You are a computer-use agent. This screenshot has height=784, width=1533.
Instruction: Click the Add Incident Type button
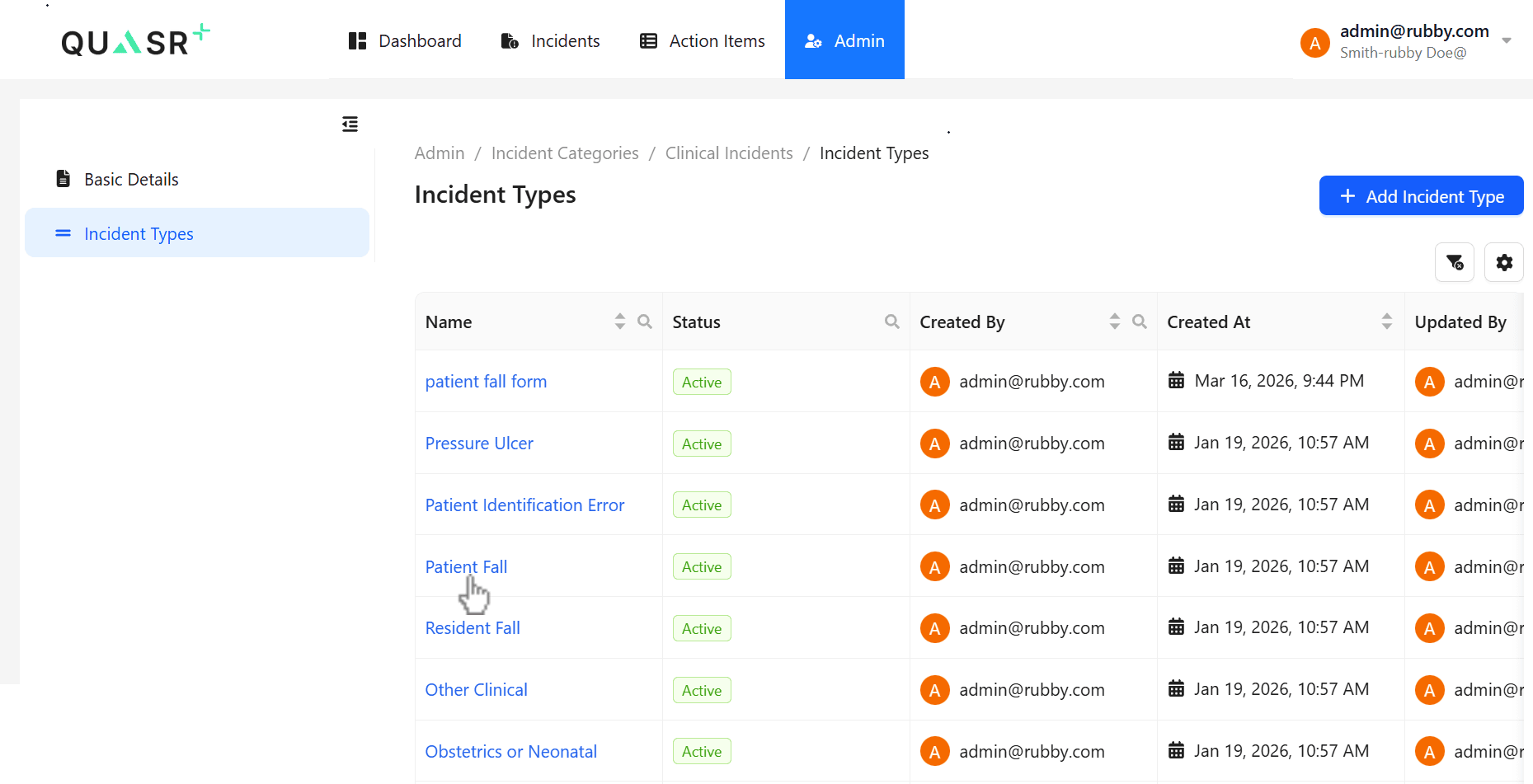[1421, 196]
